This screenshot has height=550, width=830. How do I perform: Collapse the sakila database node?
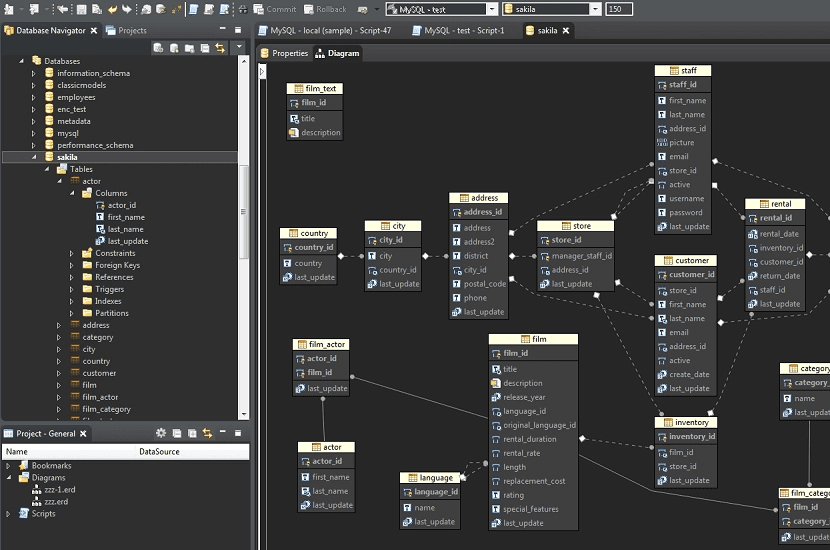(x=33, y=157)
